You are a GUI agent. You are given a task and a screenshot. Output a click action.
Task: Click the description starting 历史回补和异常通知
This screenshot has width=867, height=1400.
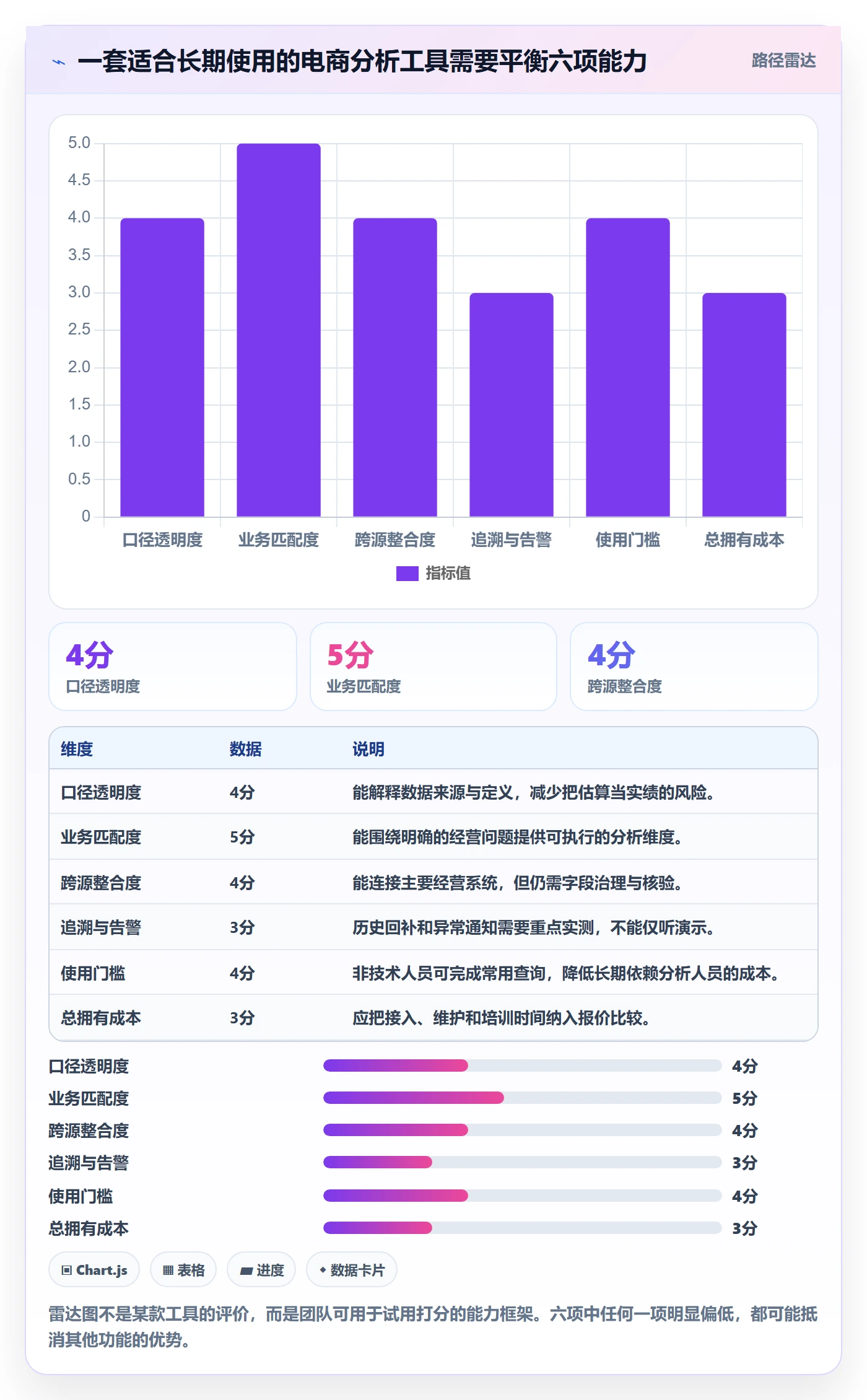tap(534, 928)
